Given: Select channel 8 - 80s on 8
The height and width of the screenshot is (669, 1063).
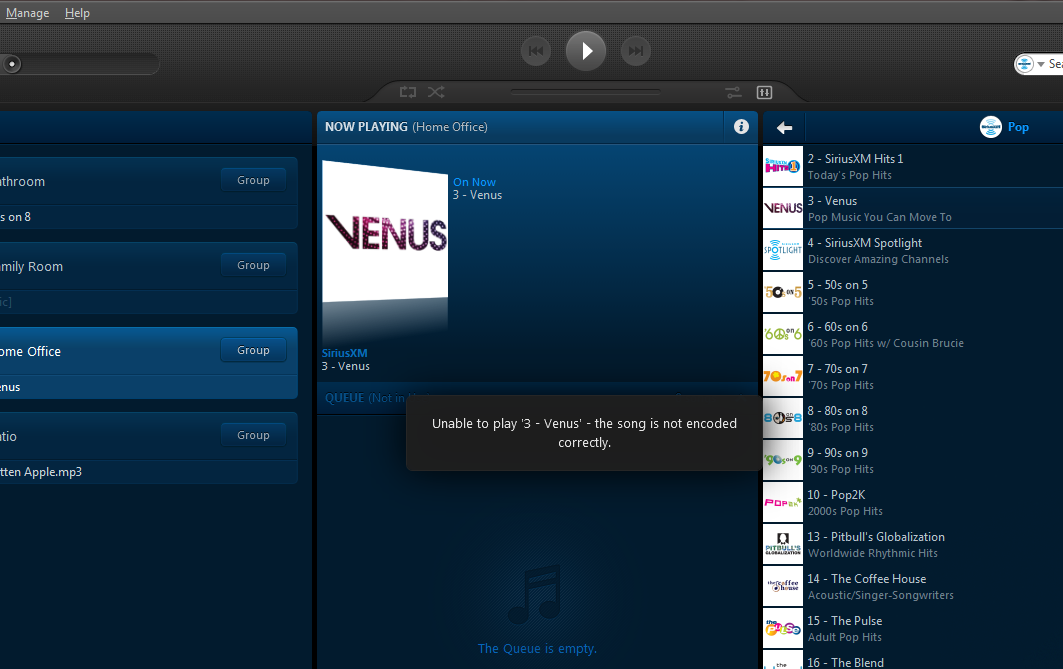Looking at the screenshot, I should (x=912, y=418).
